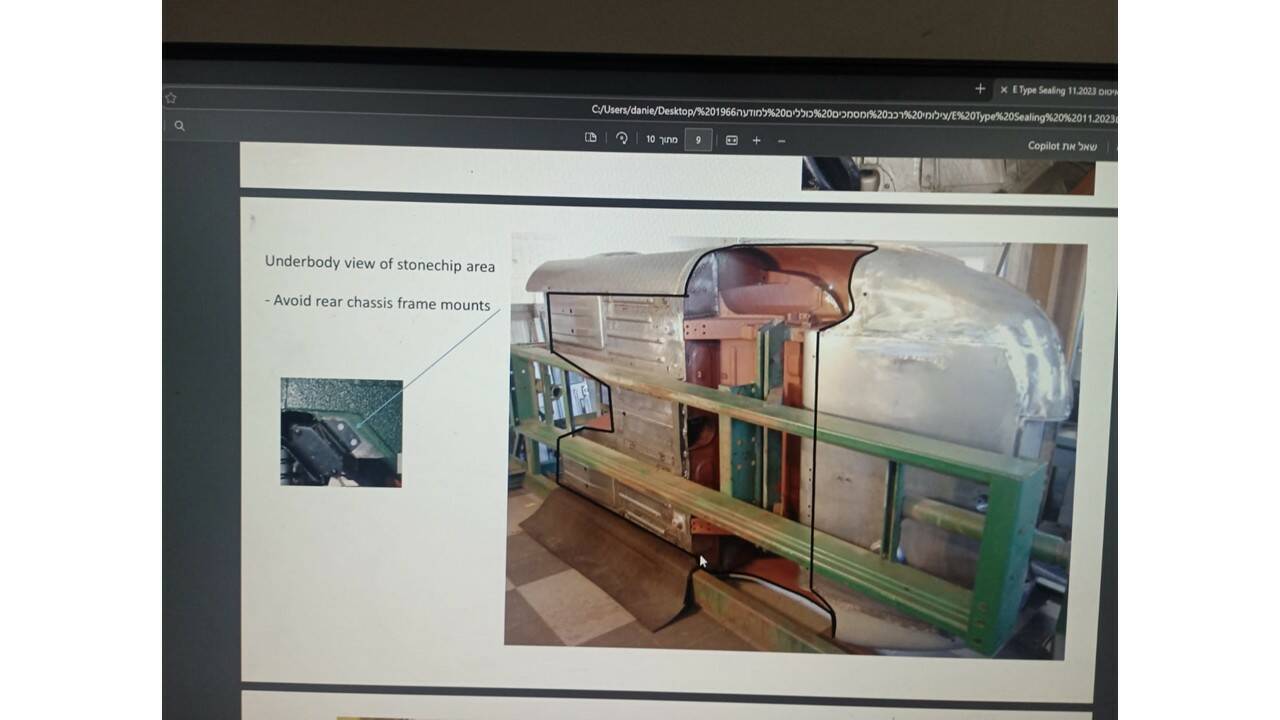The width and height of the screenshot is (1280, 720).
Task: Open the PDF search magnifier
Action: tap(180, 126)
